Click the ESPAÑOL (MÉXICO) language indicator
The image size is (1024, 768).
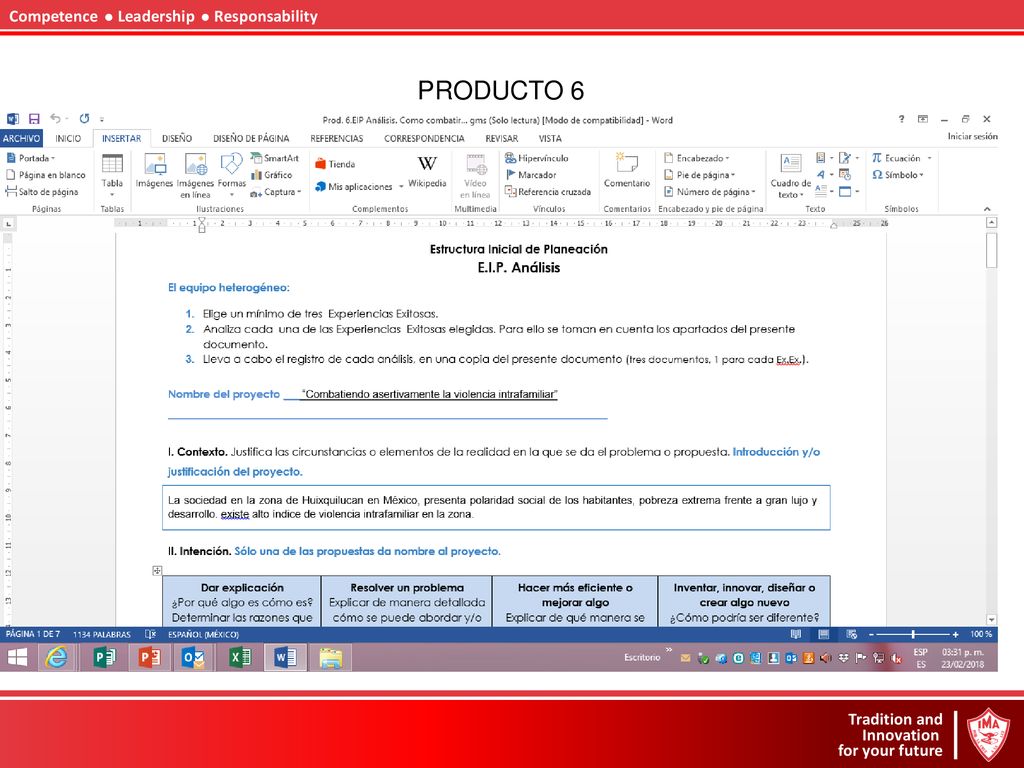pos(203,634)
